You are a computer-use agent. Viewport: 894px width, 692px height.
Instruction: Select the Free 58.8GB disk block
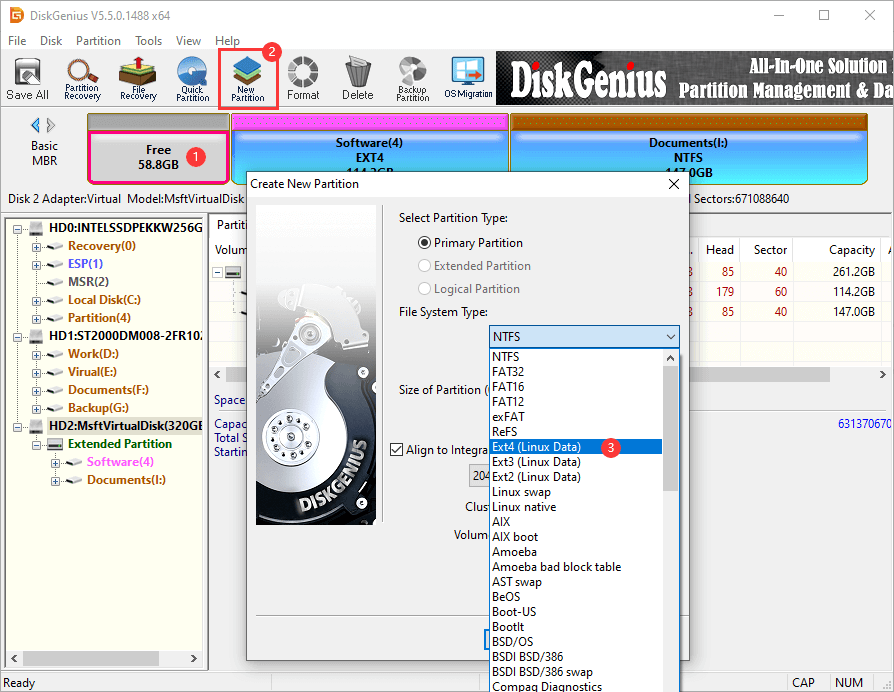pyautogui.click(x=158, y=157)
